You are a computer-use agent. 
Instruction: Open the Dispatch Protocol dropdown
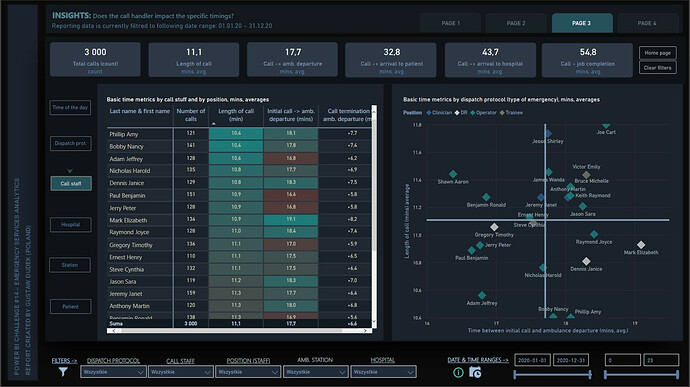point(113,372)
